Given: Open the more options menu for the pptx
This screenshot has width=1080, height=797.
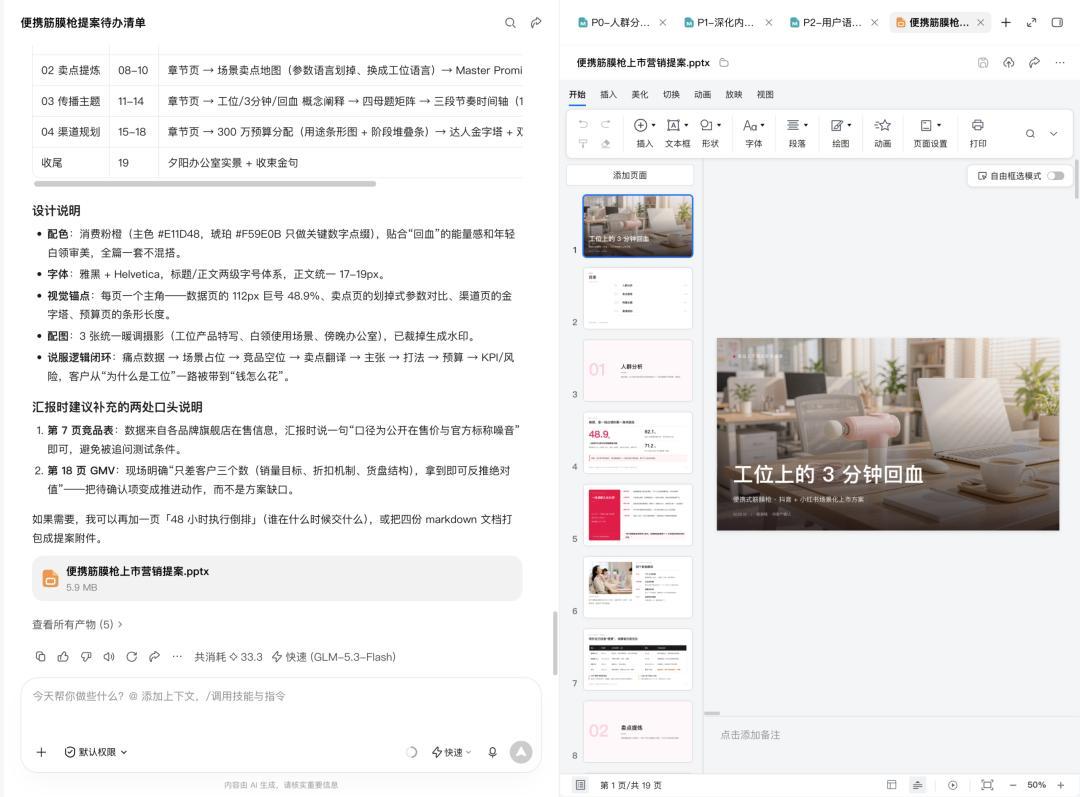Looking at the screenshot, I should point(1059,63).
